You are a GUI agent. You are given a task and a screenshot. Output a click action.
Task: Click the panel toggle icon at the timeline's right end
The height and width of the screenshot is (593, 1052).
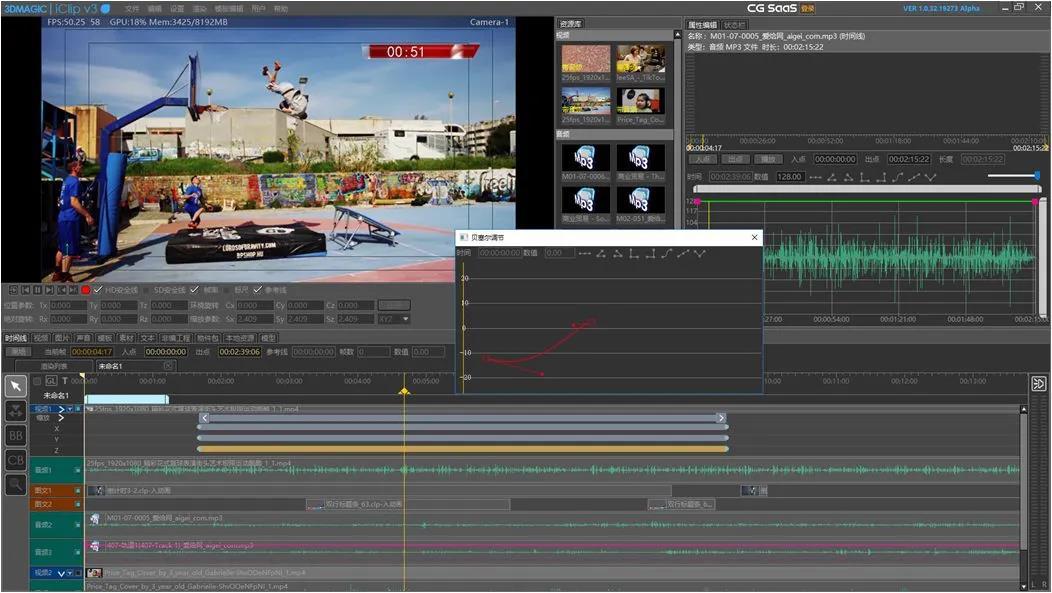(1039, 384)
